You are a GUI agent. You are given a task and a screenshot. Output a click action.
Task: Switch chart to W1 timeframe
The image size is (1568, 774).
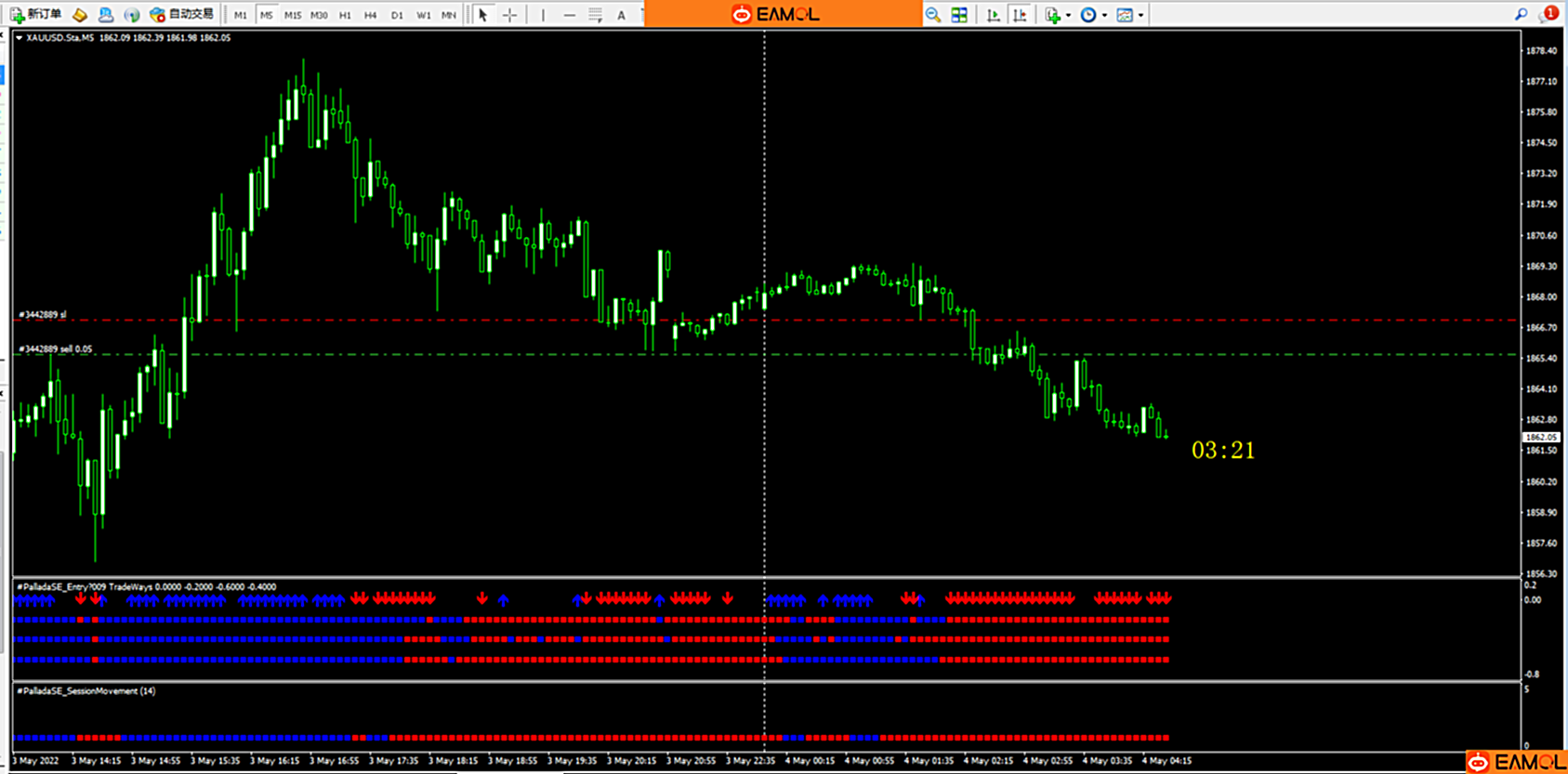tap(423, 15)
